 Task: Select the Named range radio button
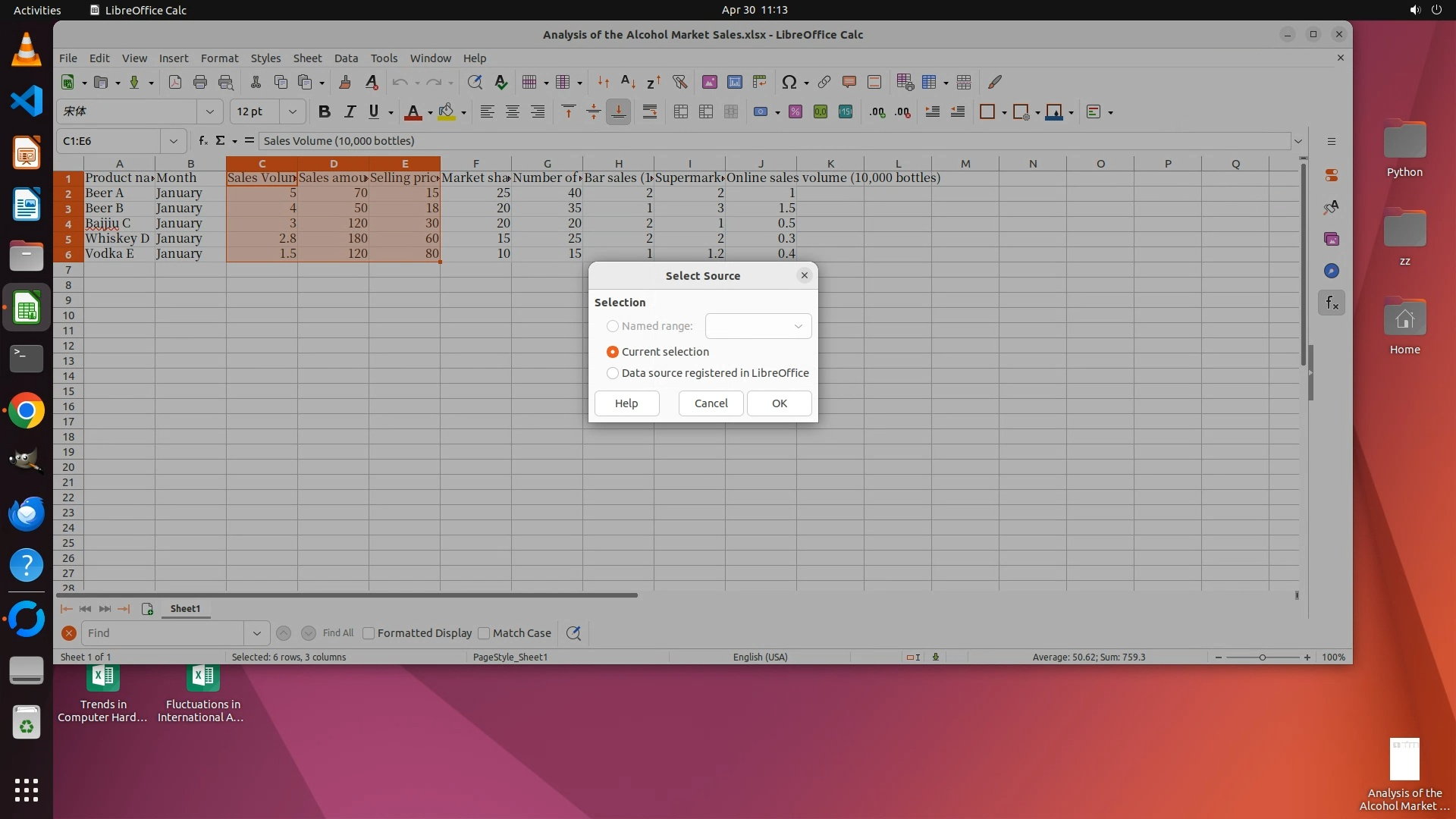click(x=613, y=326)
